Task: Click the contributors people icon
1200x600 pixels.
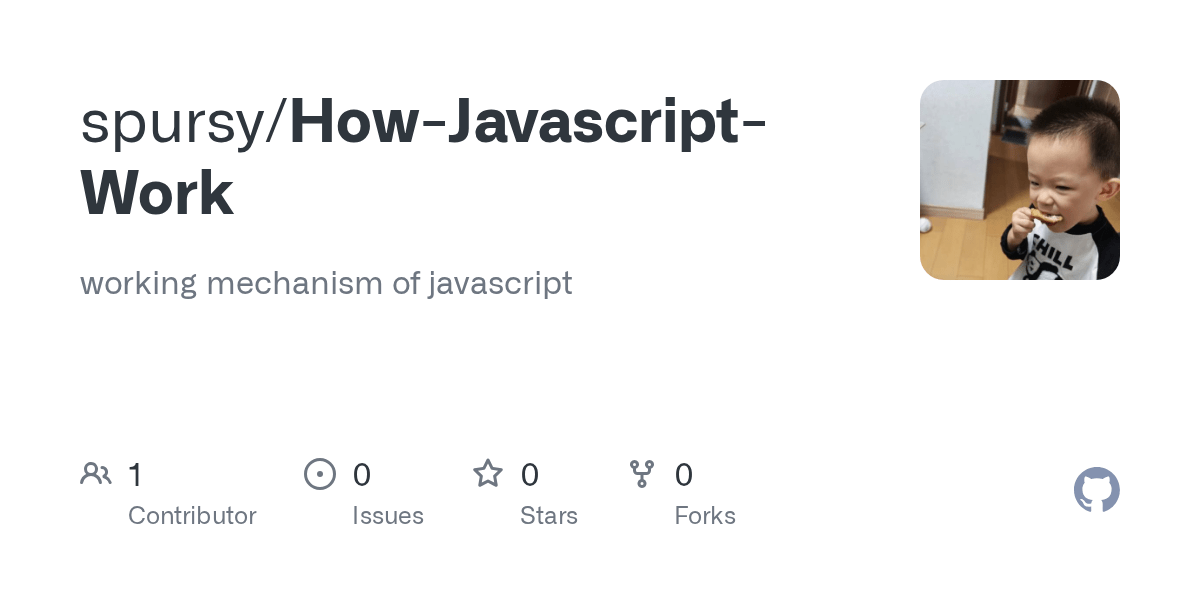Action: [x=96, y=474]
